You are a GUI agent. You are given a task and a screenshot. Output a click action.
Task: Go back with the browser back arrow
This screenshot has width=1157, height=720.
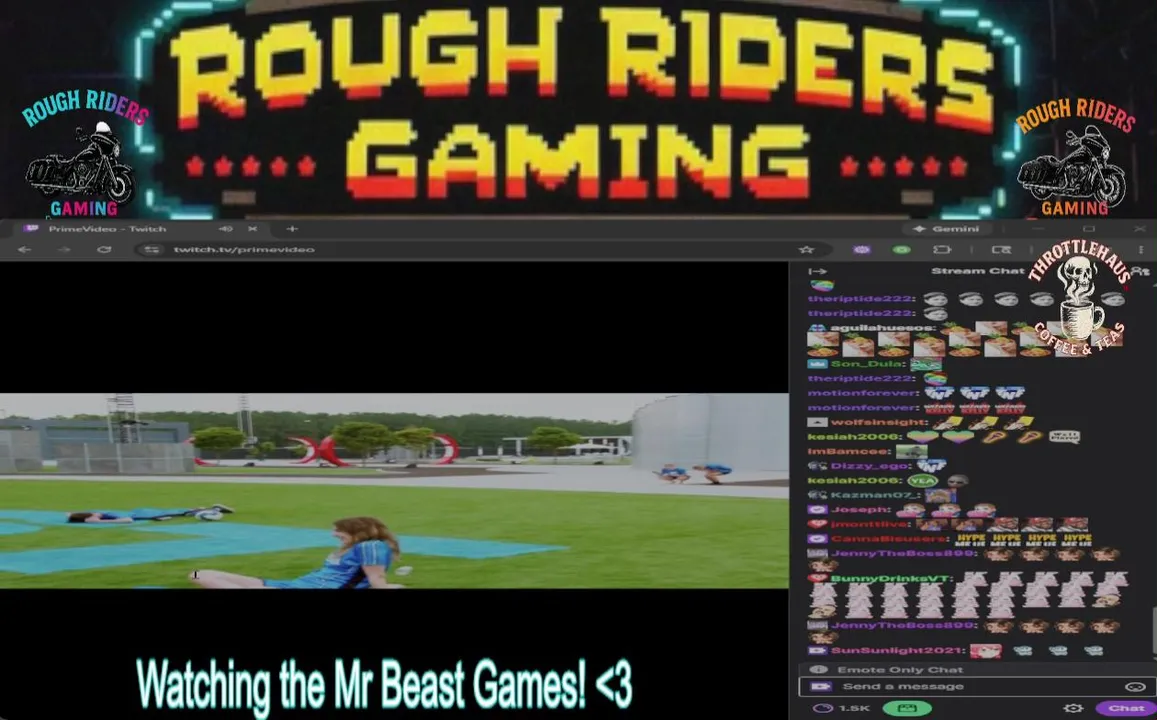tap(25, 249)
